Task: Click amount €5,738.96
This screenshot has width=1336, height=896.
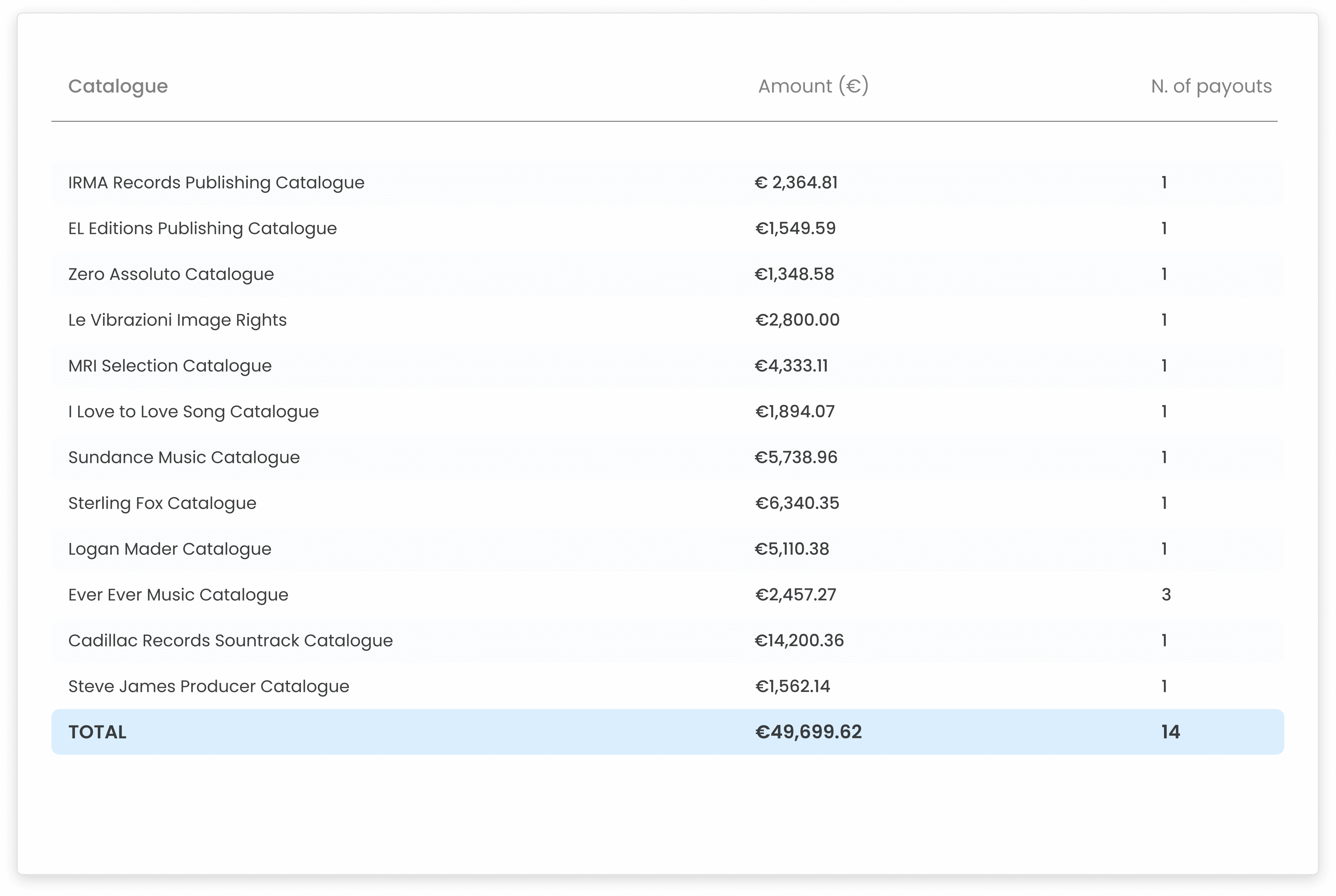Action: [x=796, y=457]
